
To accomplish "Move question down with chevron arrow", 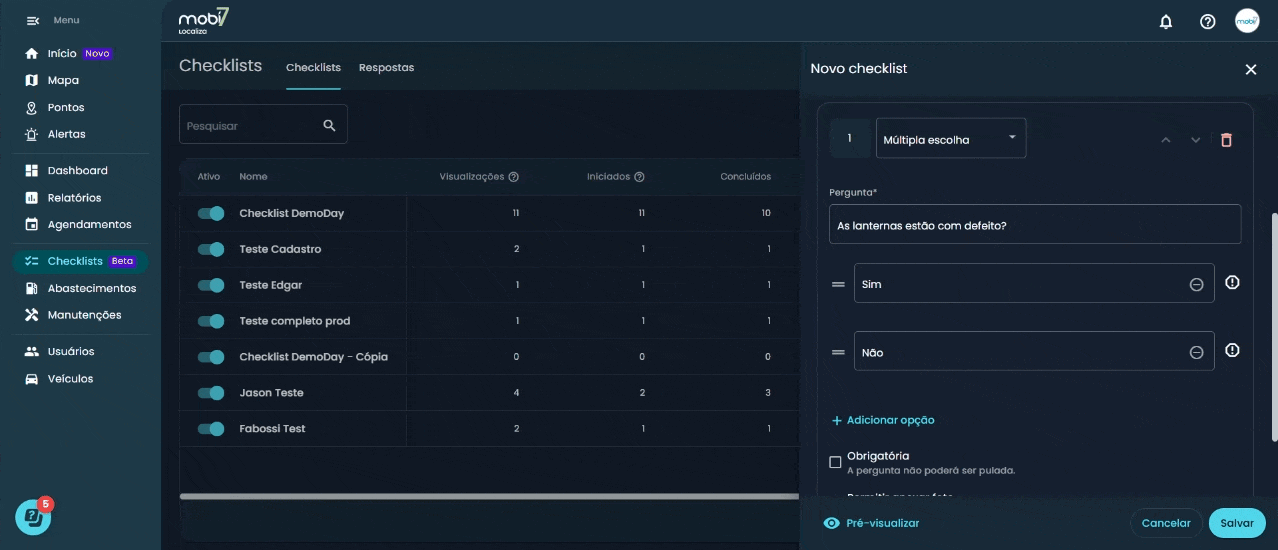I will pyautogui.click(x=1195, y=140).
